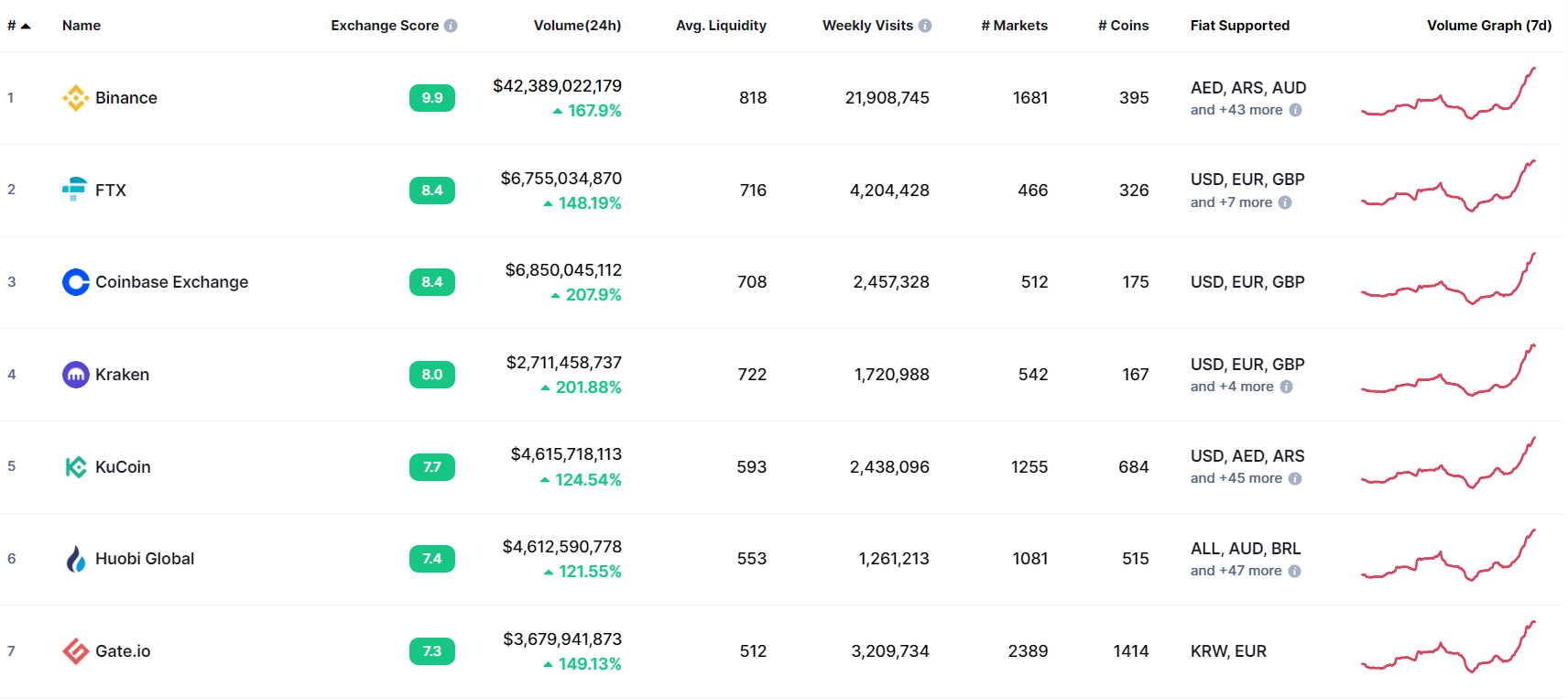The height and width of the screenshot is (699, 1568).
Task: Click 'ALL, AUD, BRL' fiat text
Action: (x=1246, y=549)
